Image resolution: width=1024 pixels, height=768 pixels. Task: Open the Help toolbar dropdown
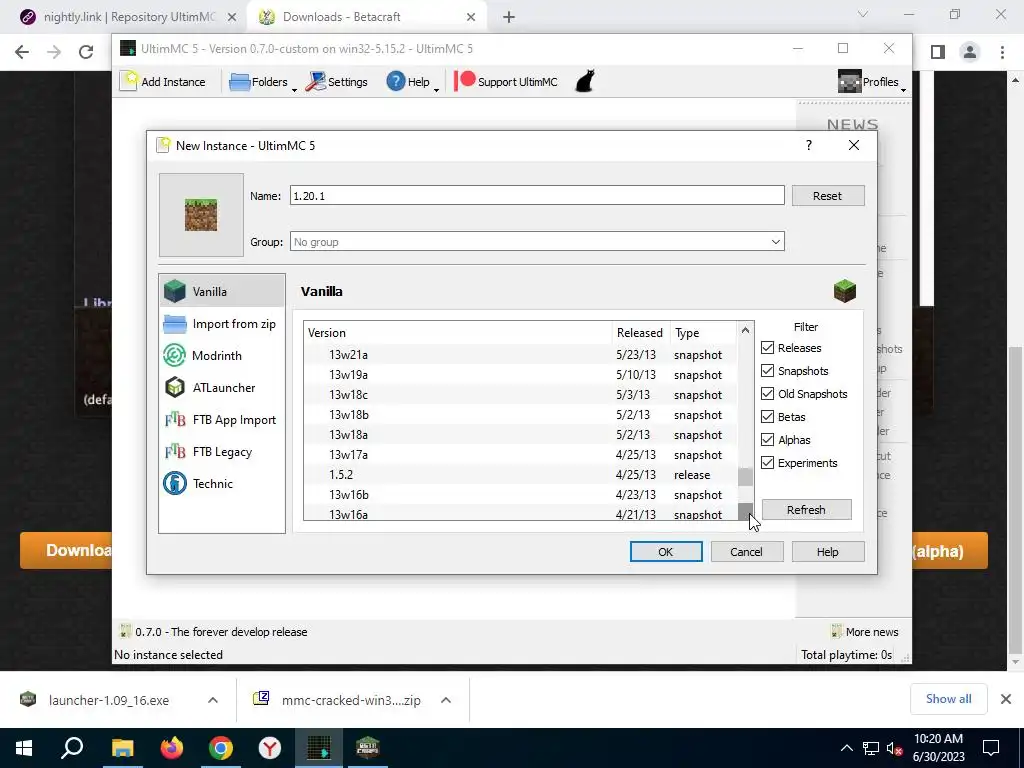[x=412, y=82]
